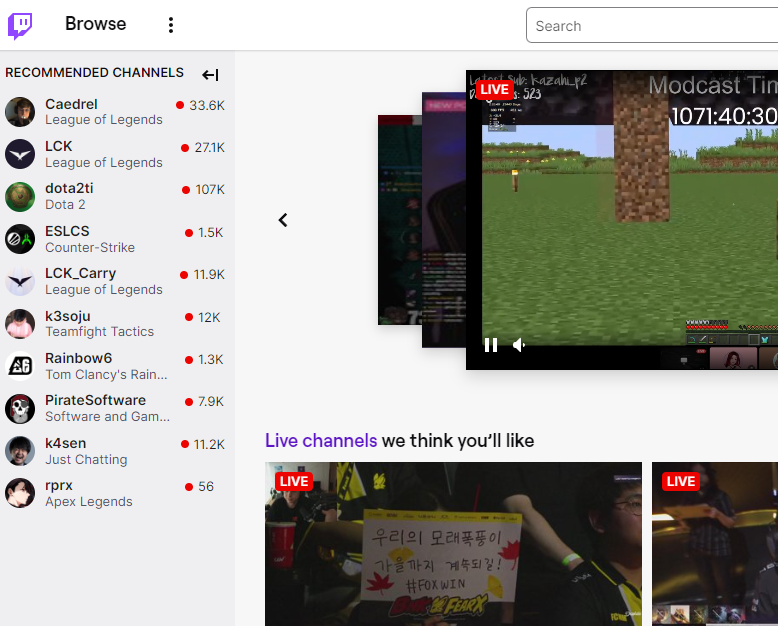Image resolution: width=778 pixels, height=626 pixels.
Task: Open the FOXWIN sign live stream thumbnail
Action: (x=453, y=543)
